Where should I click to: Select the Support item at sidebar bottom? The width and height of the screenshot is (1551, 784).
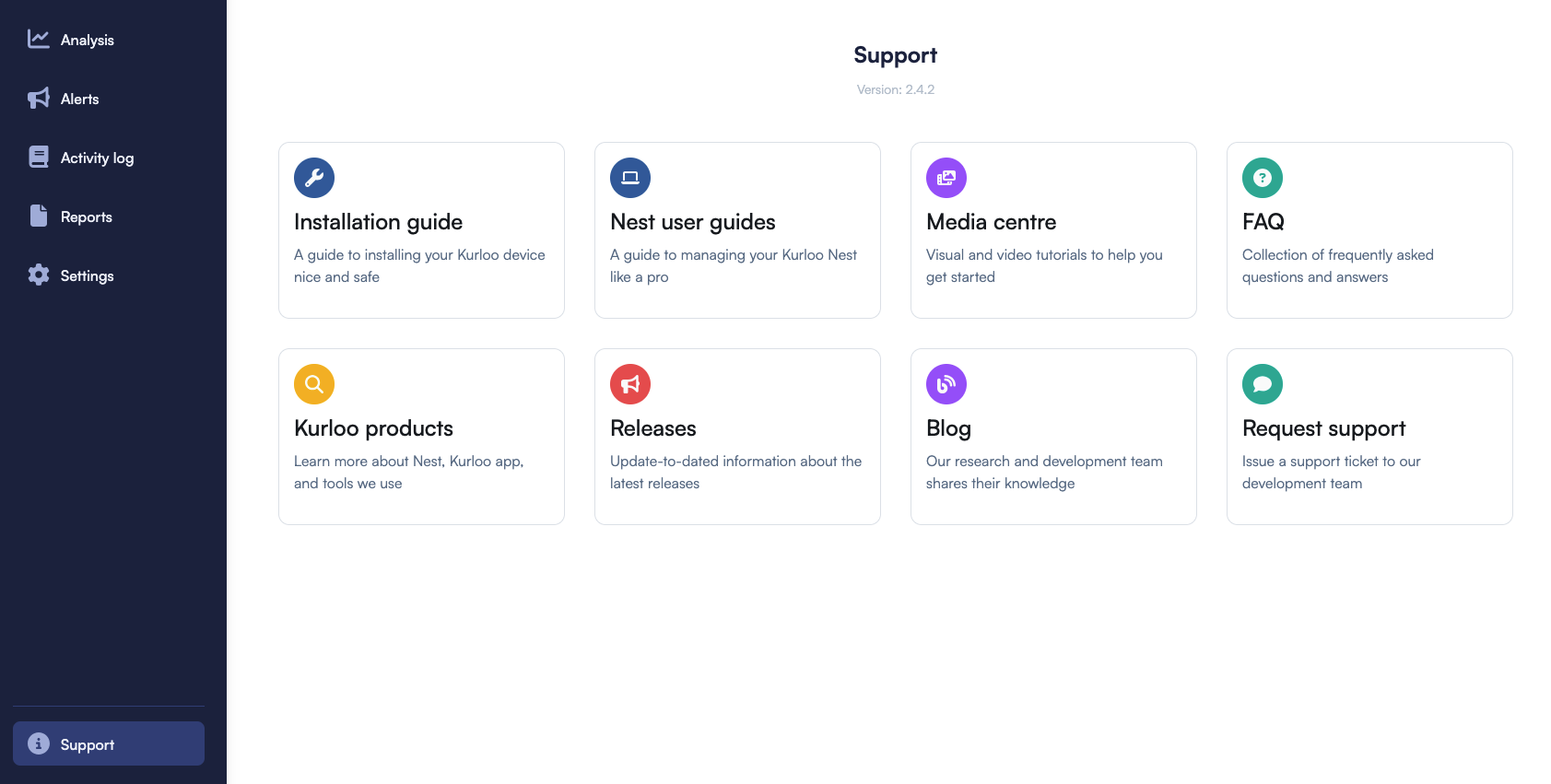(x=109, y=743)
